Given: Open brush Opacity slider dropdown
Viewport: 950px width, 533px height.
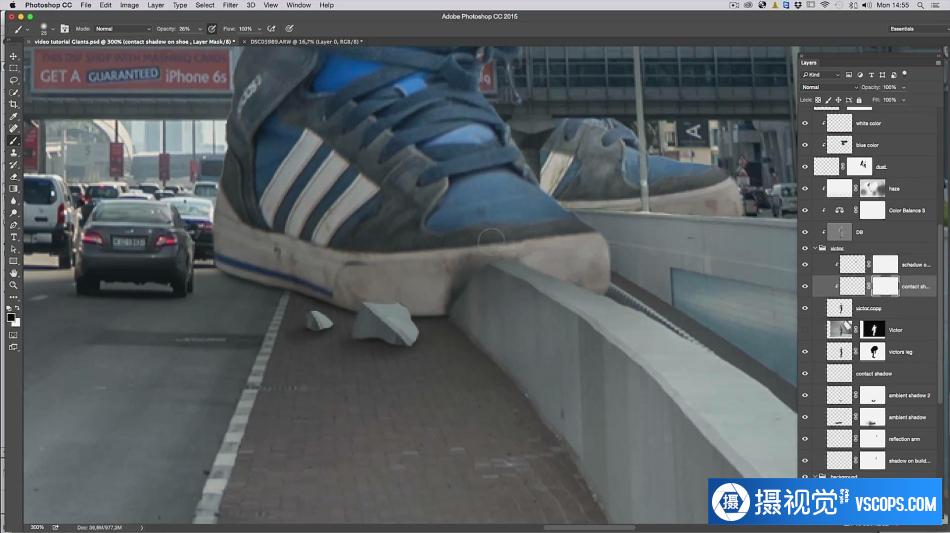Looking at the screenshot, I should (200, 28).
